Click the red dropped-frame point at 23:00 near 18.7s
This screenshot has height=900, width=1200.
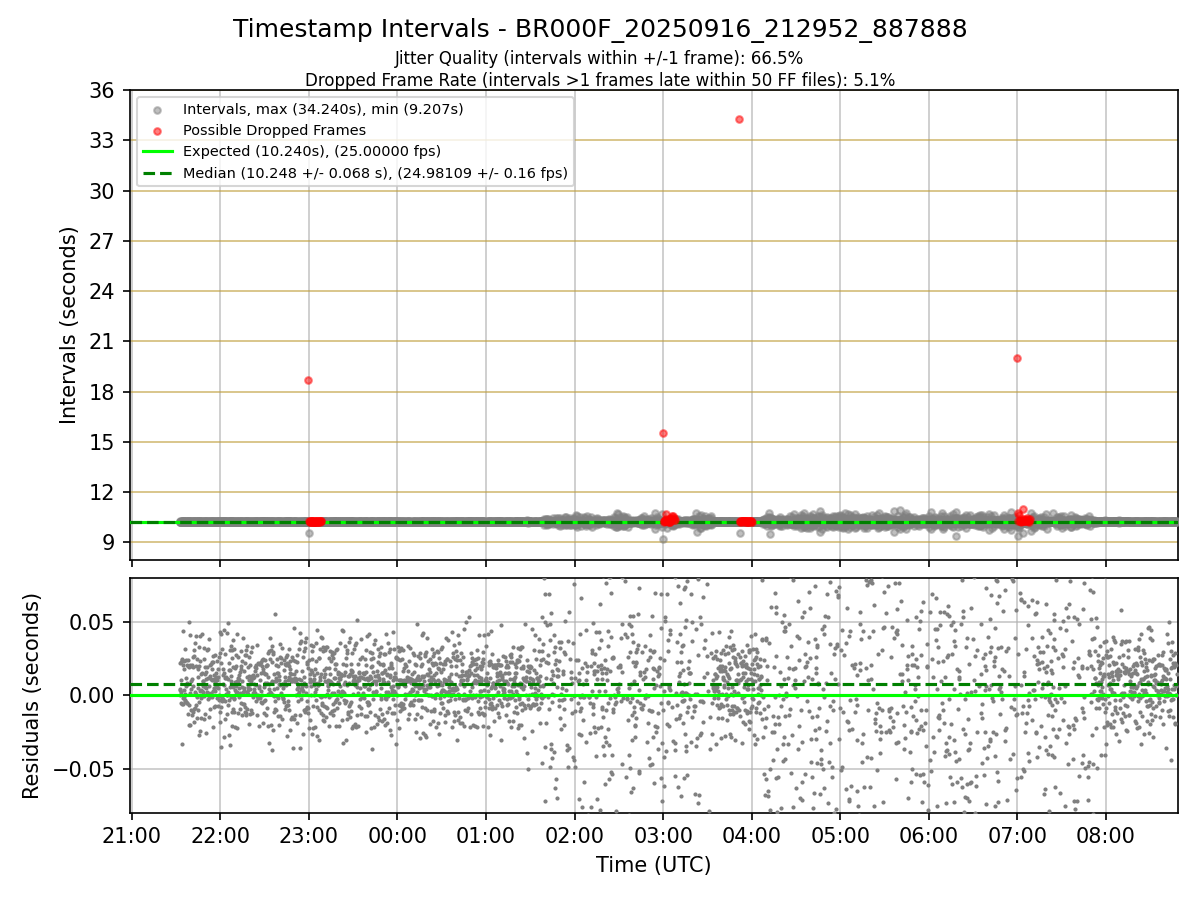[x=308, y=380]
